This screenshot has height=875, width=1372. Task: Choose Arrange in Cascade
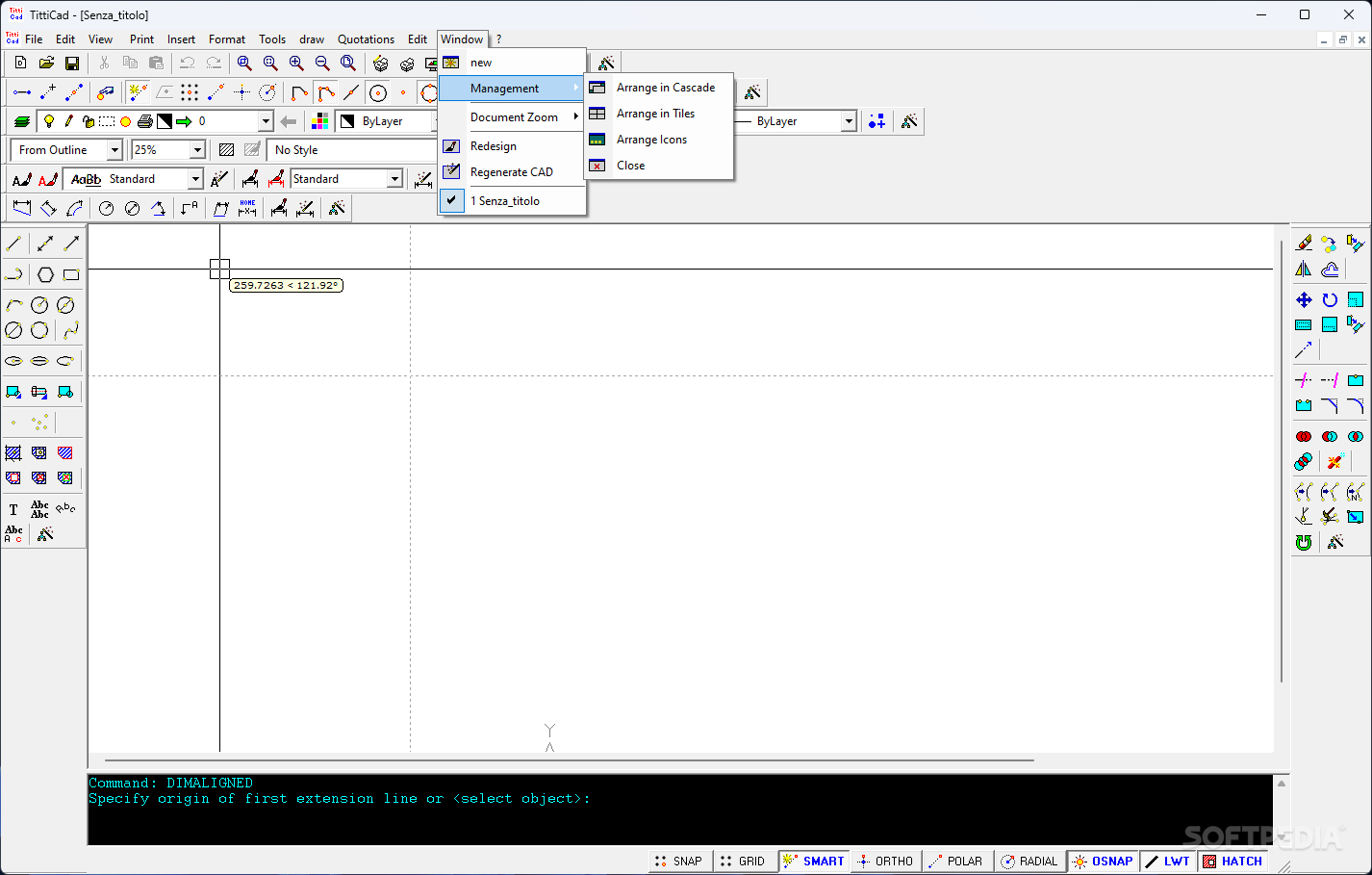click(x=659, y=88)
